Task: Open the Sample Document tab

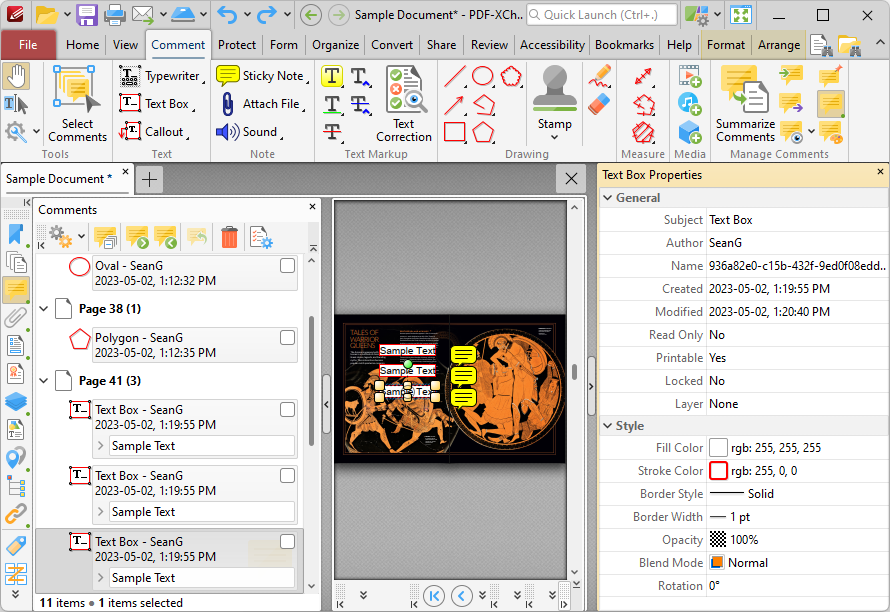Action: click(59, 179)
